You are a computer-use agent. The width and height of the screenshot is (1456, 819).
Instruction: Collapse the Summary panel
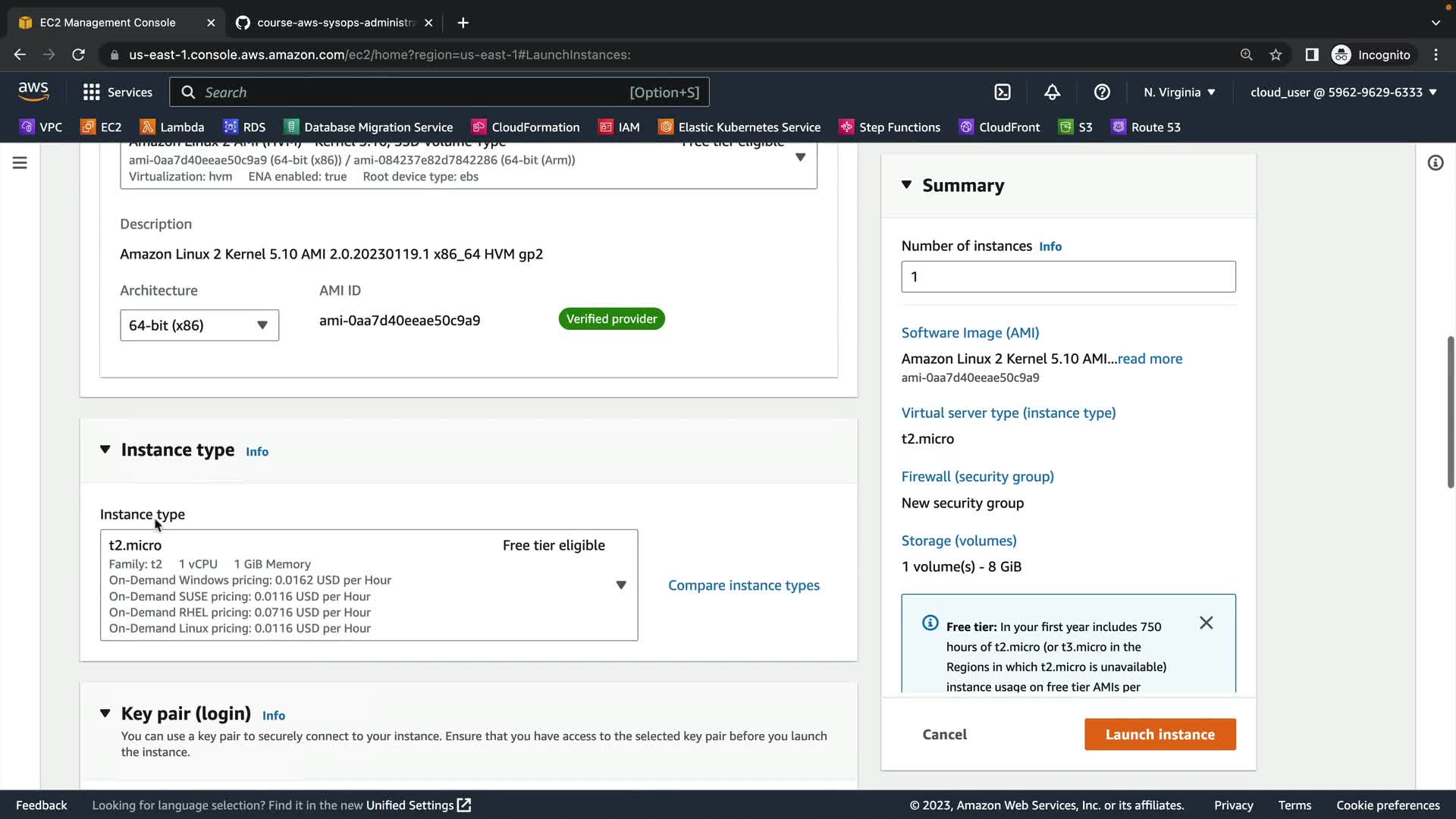(x=906, y=185)
